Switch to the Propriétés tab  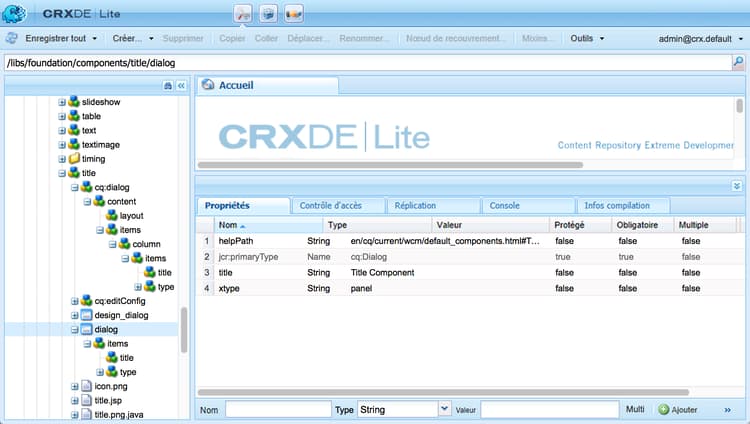pos(243,206)
